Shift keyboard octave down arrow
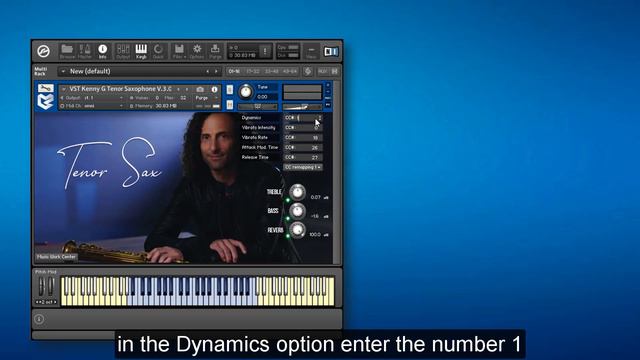Viewport: 640px width, 360px height. (x=37, y=302)
